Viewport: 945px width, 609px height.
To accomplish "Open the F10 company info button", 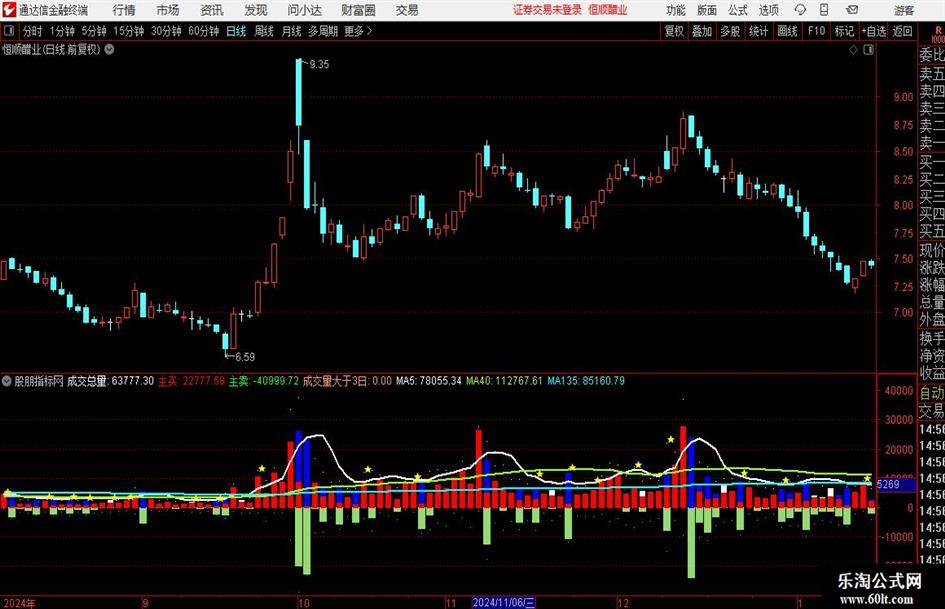I will tap(817, 31).
